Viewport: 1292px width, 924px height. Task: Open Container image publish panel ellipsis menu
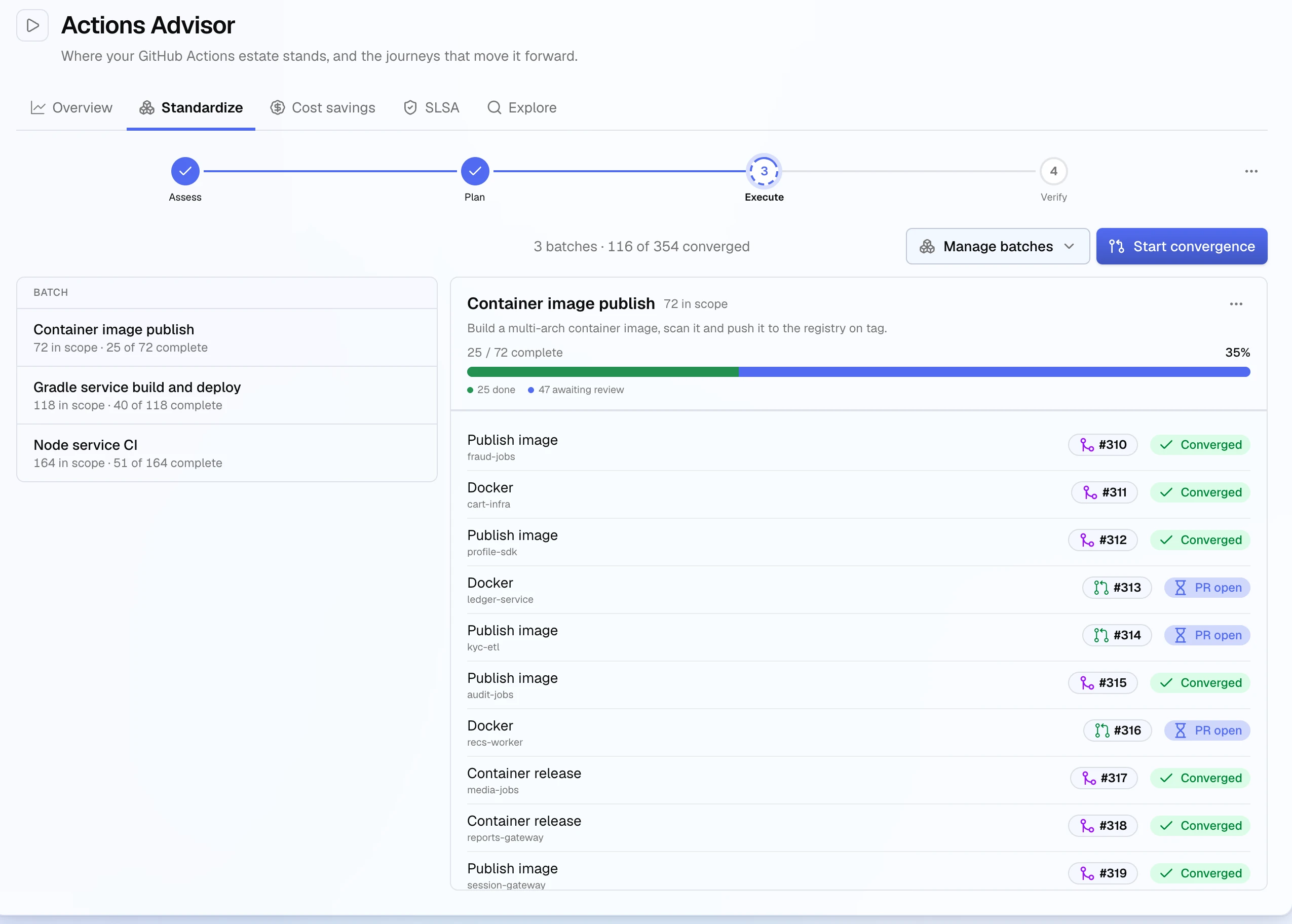1236,304
